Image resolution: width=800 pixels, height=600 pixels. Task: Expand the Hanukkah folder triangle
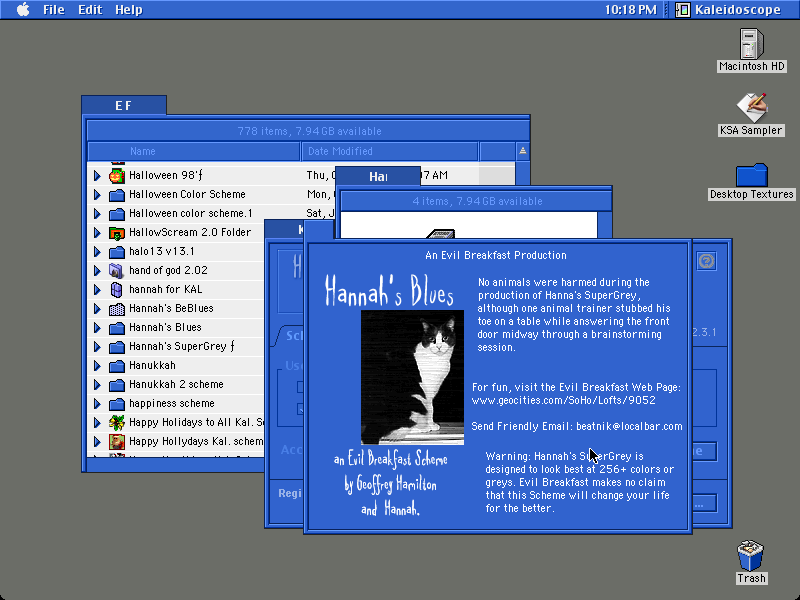(x=97, y=366)
